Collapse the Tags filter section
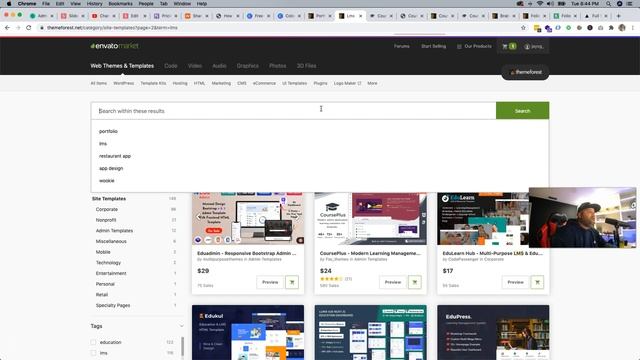 [x=181, y=326]
